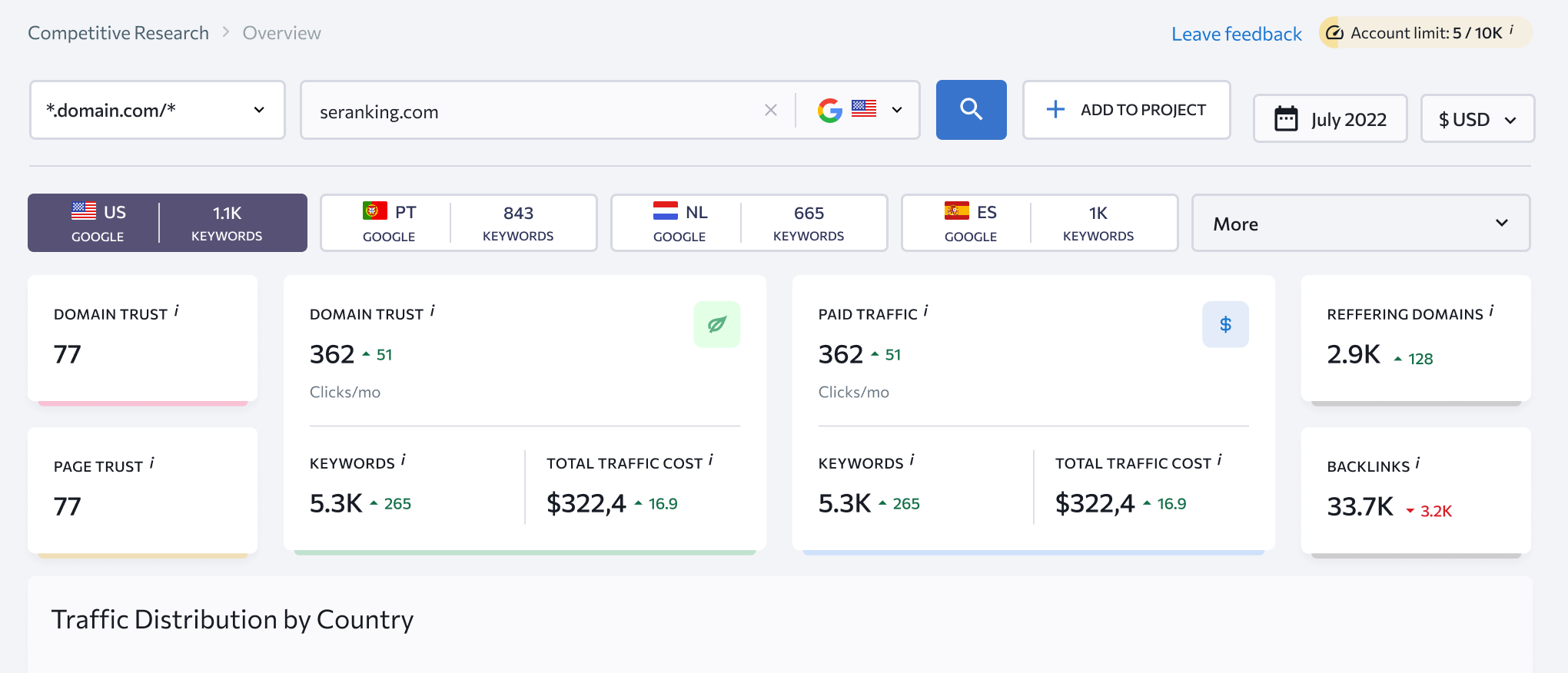The height and width of the screenshot is (673, 1568).
Task: Click the Overview breadcrumb
Action: [282, 33]
